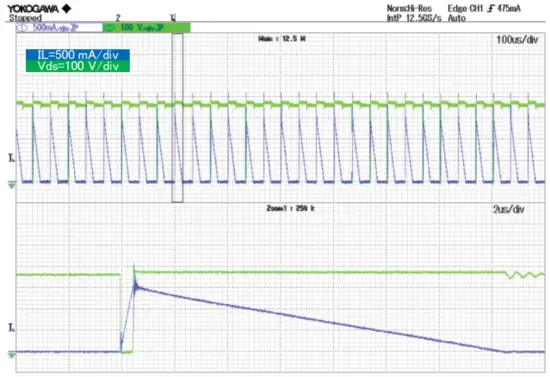Select the CH1 500mA/div channel label

(59, 28)
